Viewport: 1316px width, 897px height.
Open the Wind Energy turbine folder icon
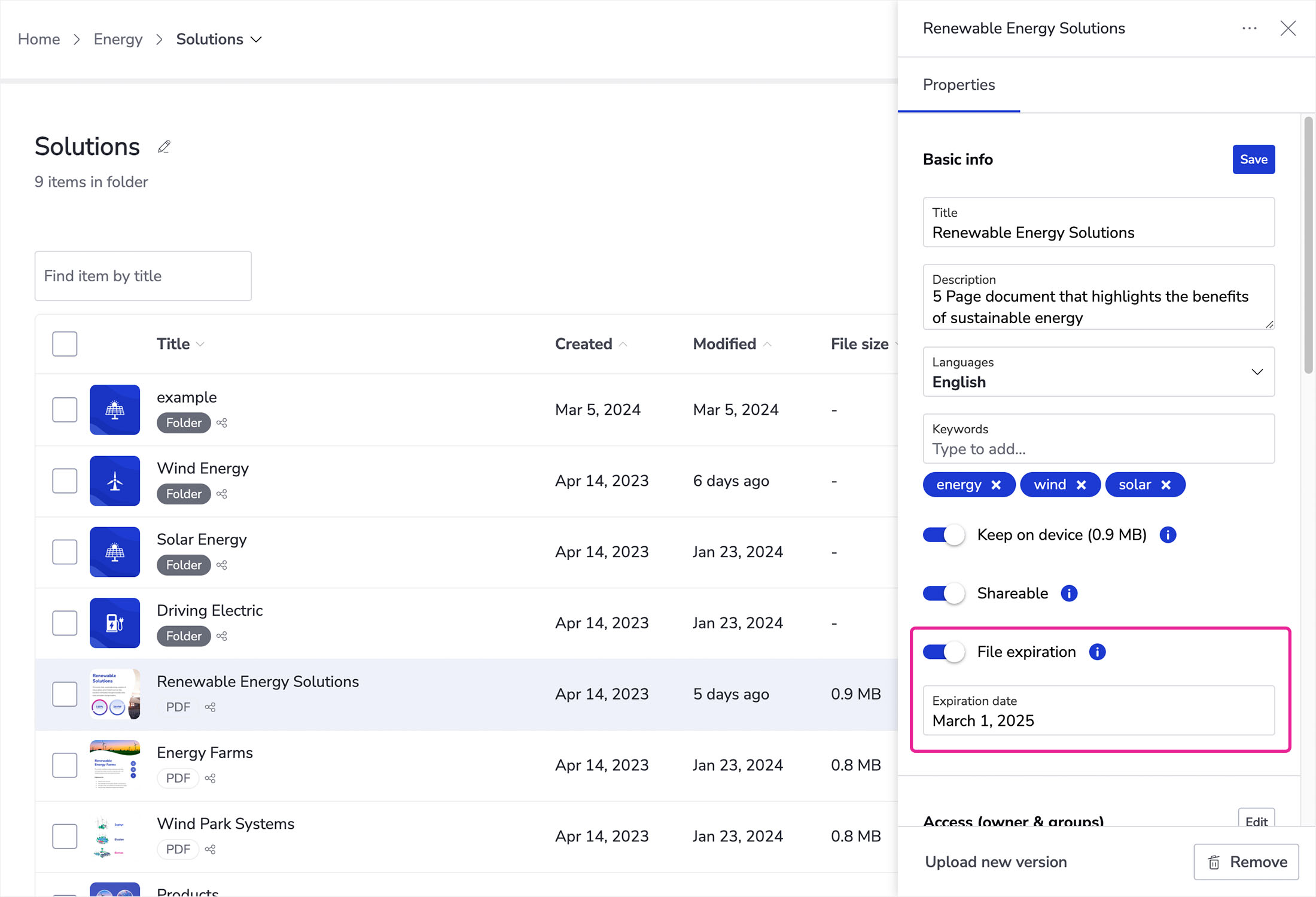point(115,481)
